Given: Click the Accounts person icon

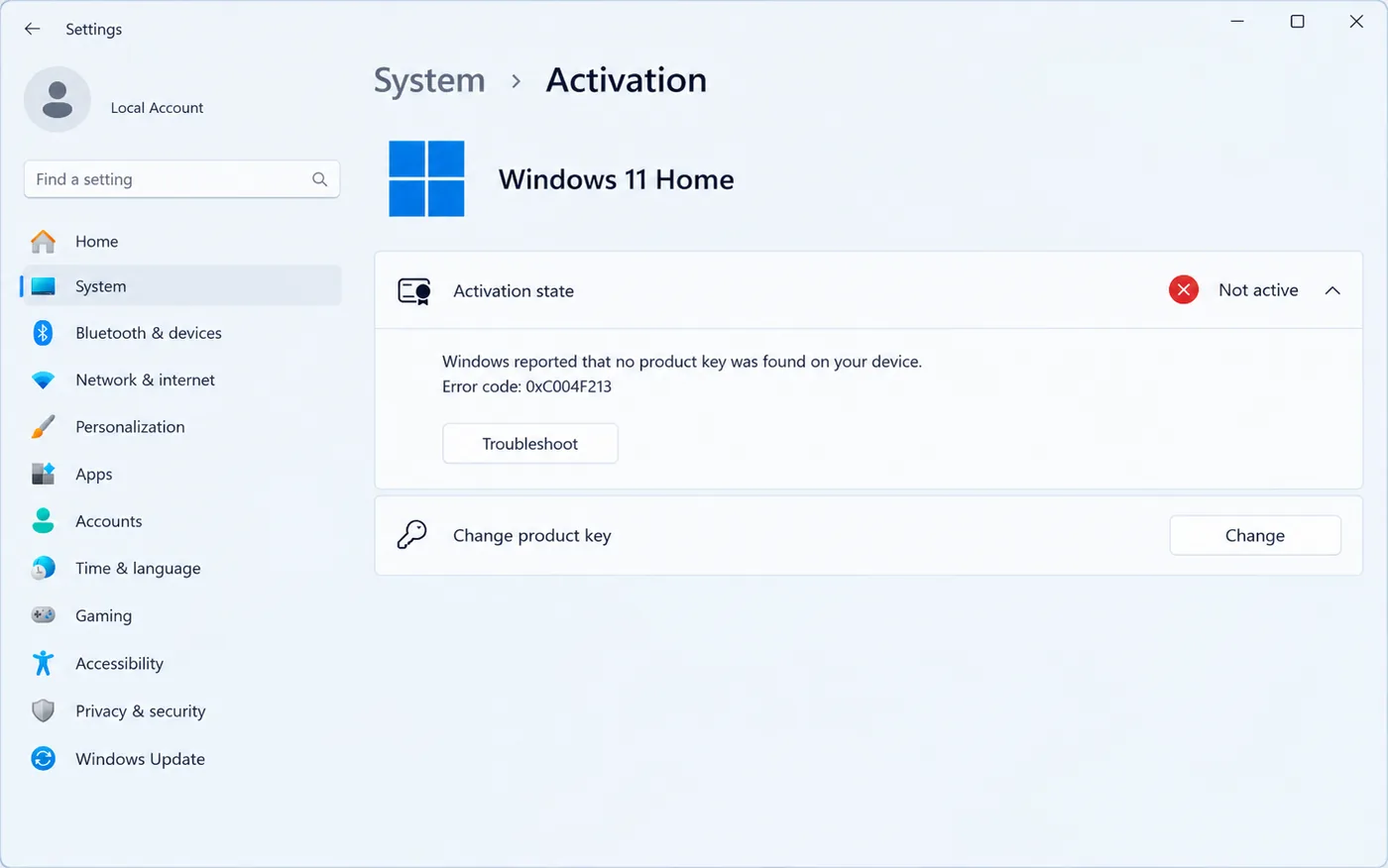Looking at the screenshot, I should (x=43, y=521).
